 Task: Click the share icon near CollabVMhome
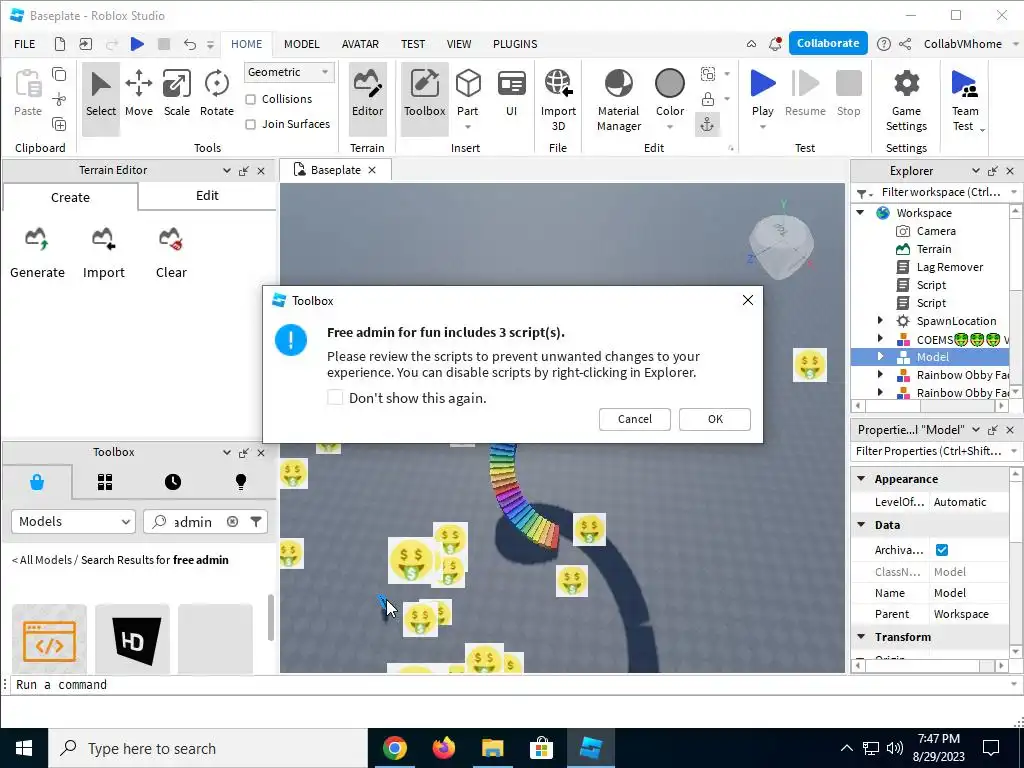pyautogui.click(x=905, y=44)
